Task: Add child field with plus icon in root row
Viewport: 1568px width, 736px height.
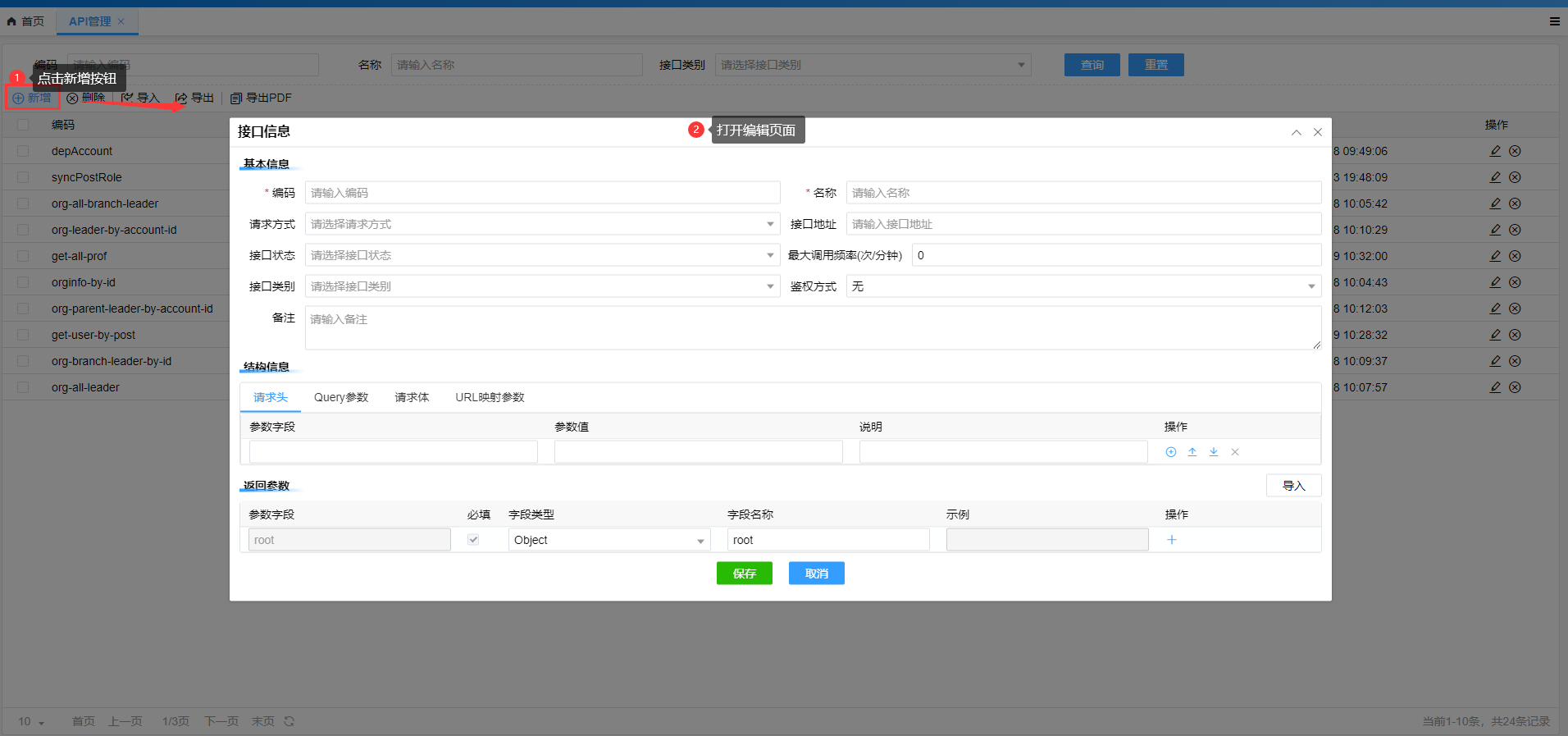Action: click(x=1171, y=540)
